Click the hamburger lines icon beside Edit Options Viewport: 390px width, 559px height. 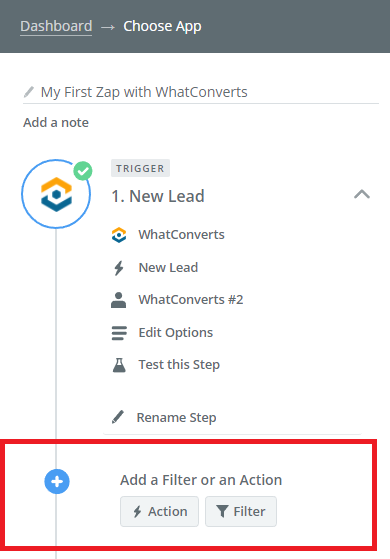pyautogui.click(x=119, y=333)
